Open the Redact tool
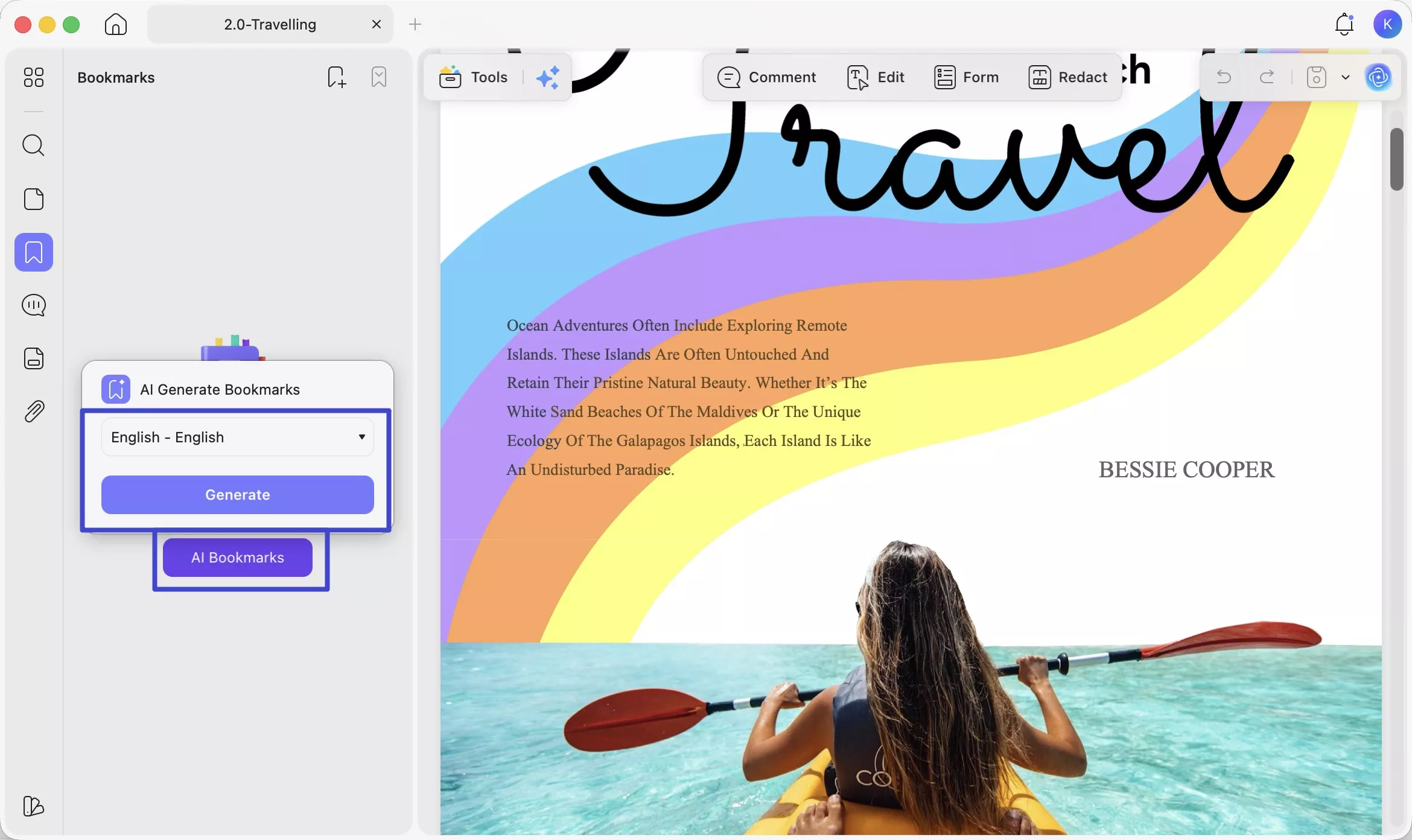Viewport: 1412px width, 840px height. 1068,77
